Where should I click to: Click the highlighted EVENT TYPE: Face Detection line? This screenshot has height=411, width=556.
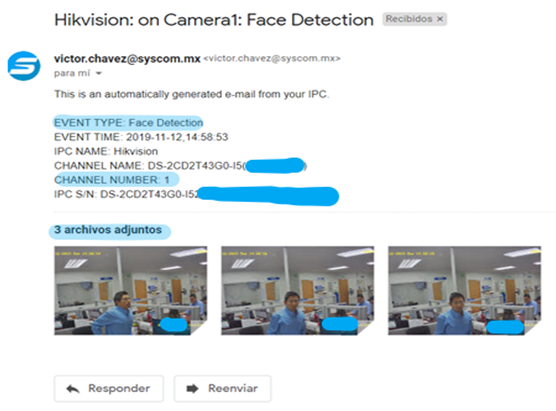click(x=128, y=123)
